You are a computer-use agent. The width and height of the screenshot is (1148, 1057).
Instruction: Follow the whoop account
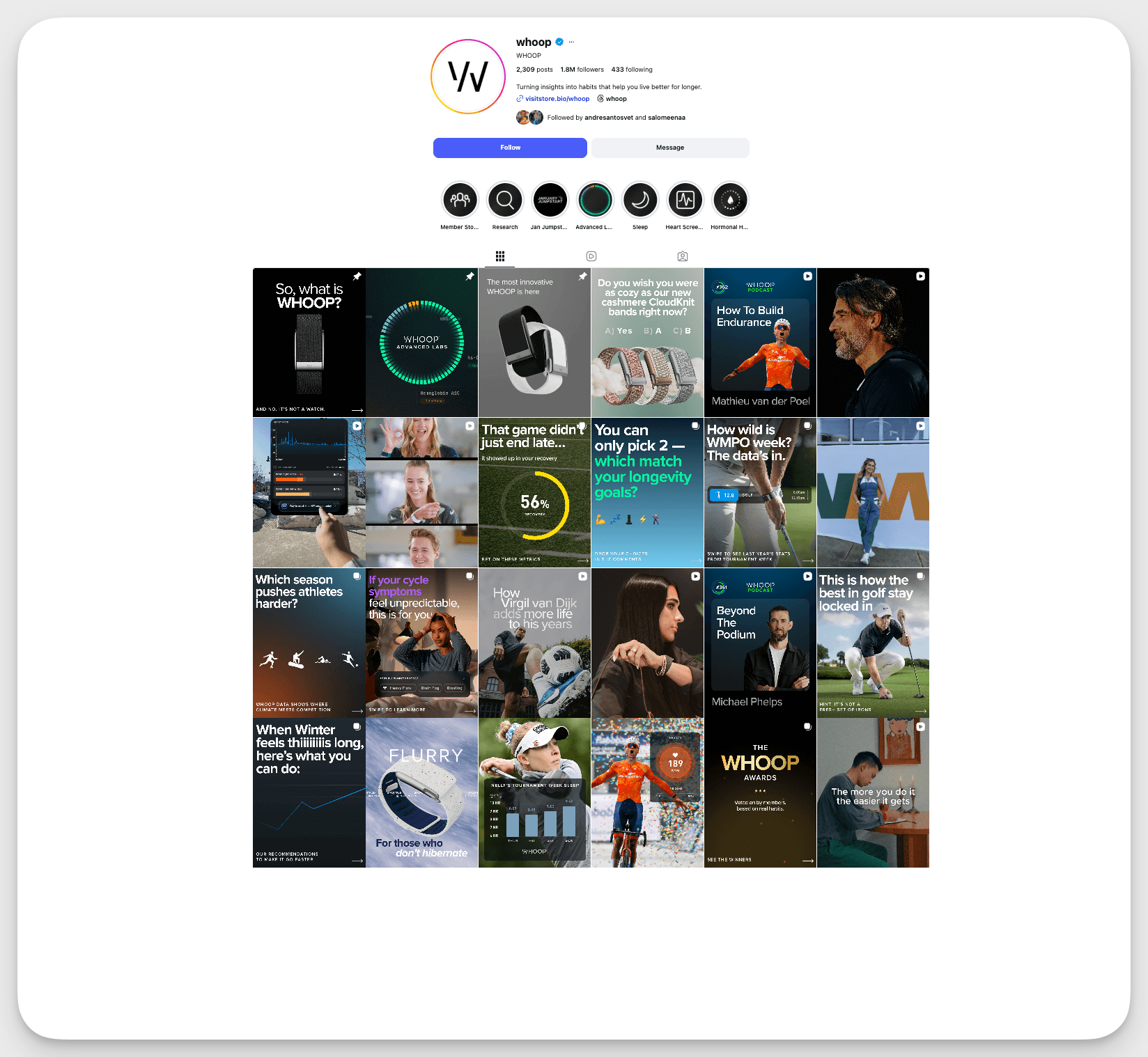click(510, 148)
